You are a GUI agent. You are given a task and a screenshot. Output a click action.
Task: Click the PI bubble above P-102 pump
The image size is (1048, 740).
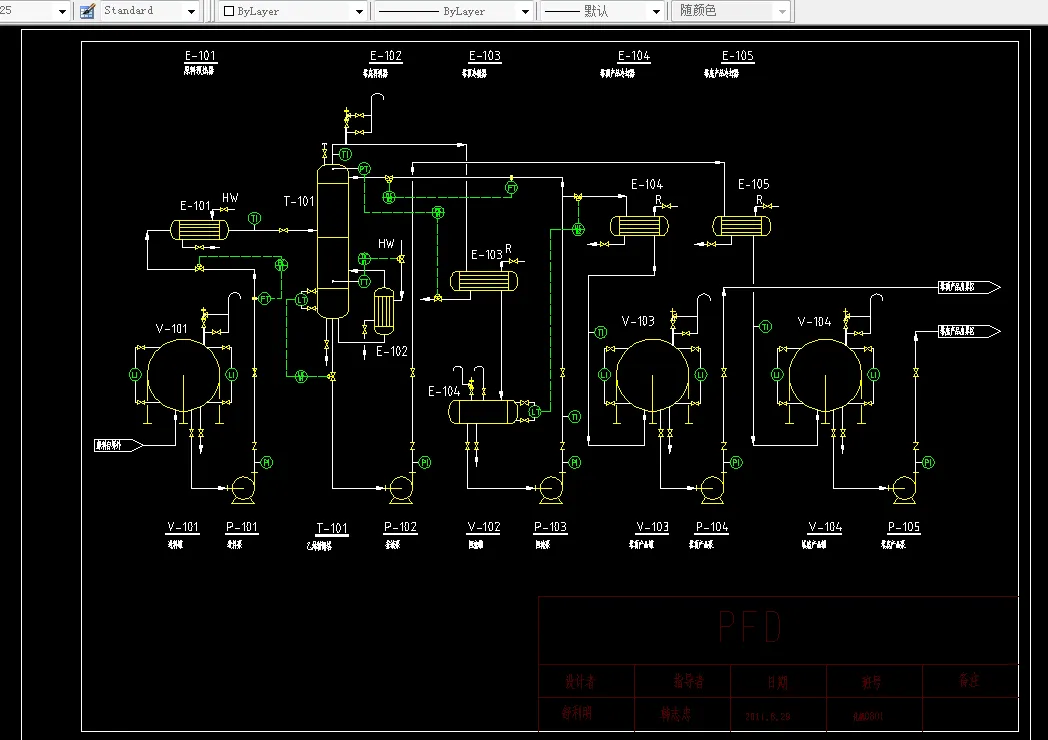(x=424, y=462)
